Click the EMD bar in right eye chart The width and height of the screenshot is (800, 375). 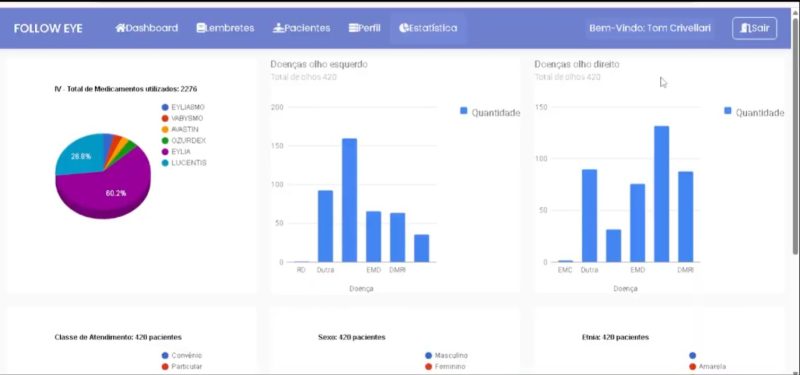click(x=637, y=223)
